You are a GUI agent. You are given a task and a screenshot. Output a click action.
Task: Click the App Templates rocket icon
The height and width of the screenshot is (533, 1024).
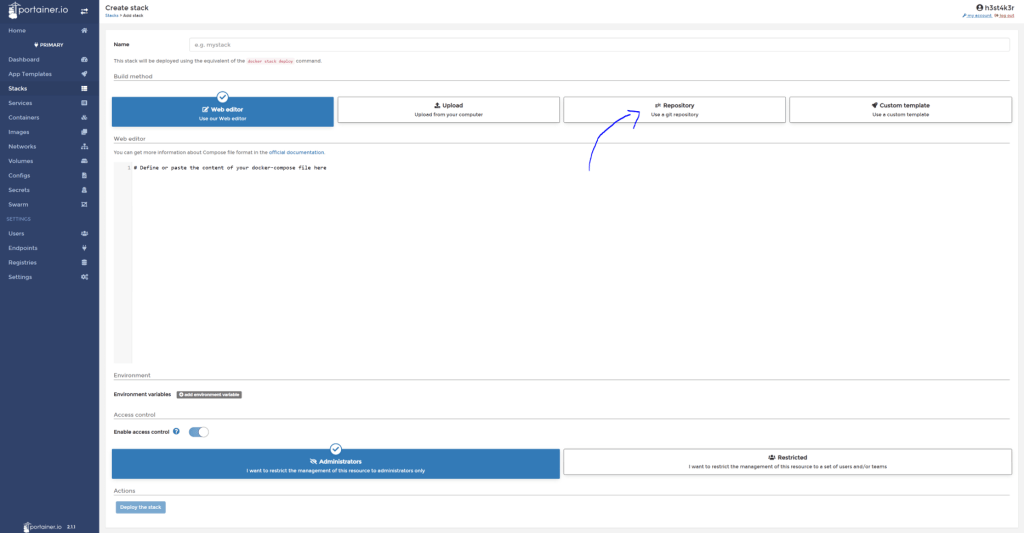84,74
